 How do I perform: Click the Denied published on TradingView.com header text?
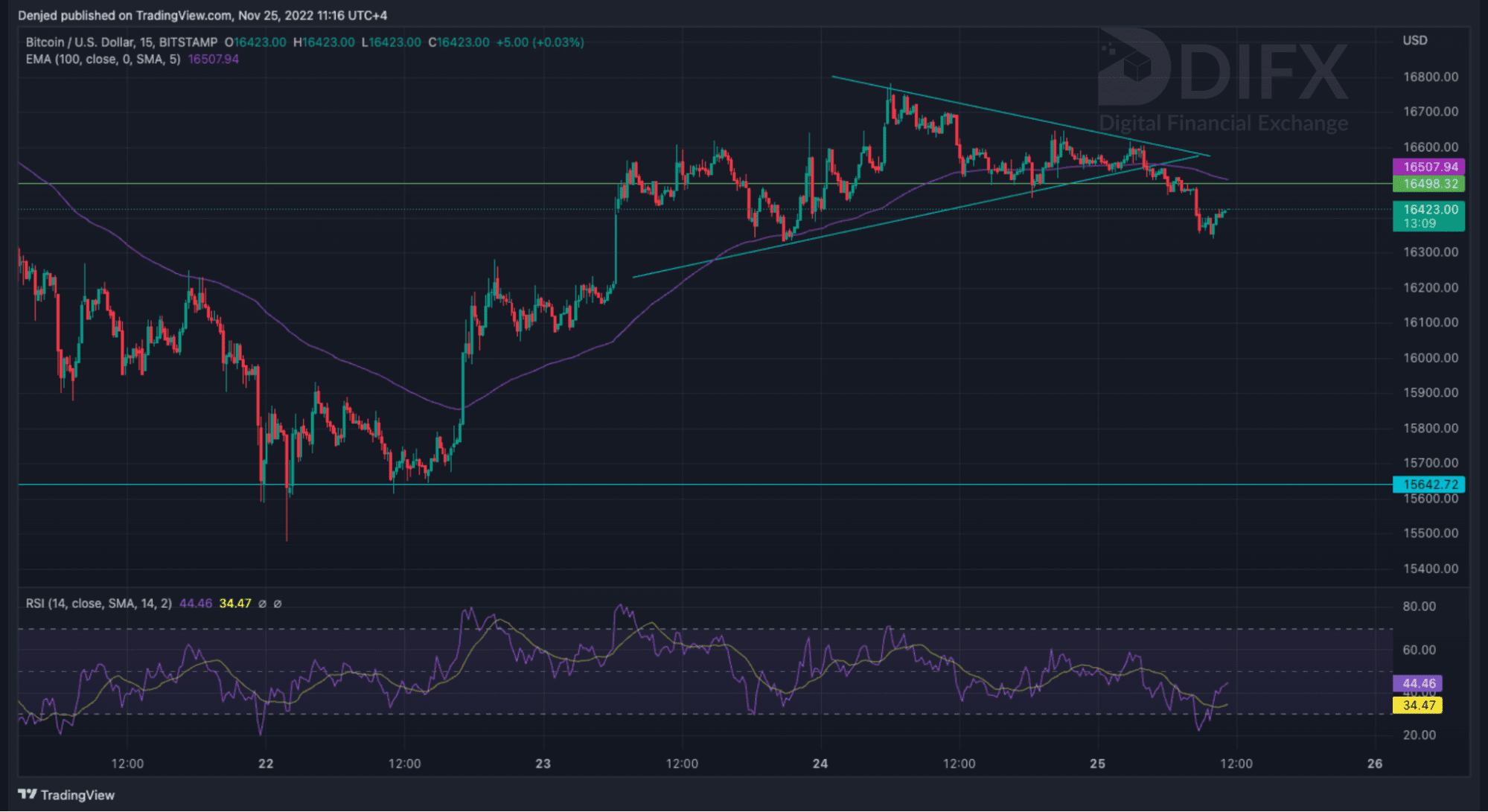[x=202, y=15]
